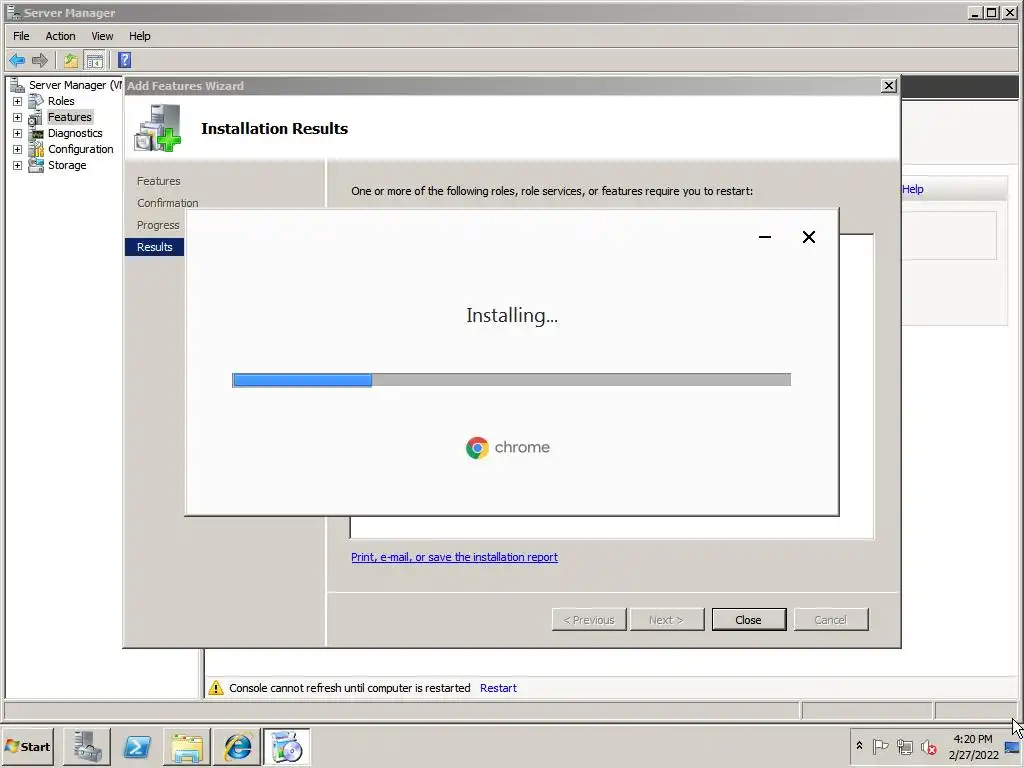The width and height of the screenshot is (1024, 768).
Task: Click the Chrome installer taskbar icon
Action: tap(287, 746)
